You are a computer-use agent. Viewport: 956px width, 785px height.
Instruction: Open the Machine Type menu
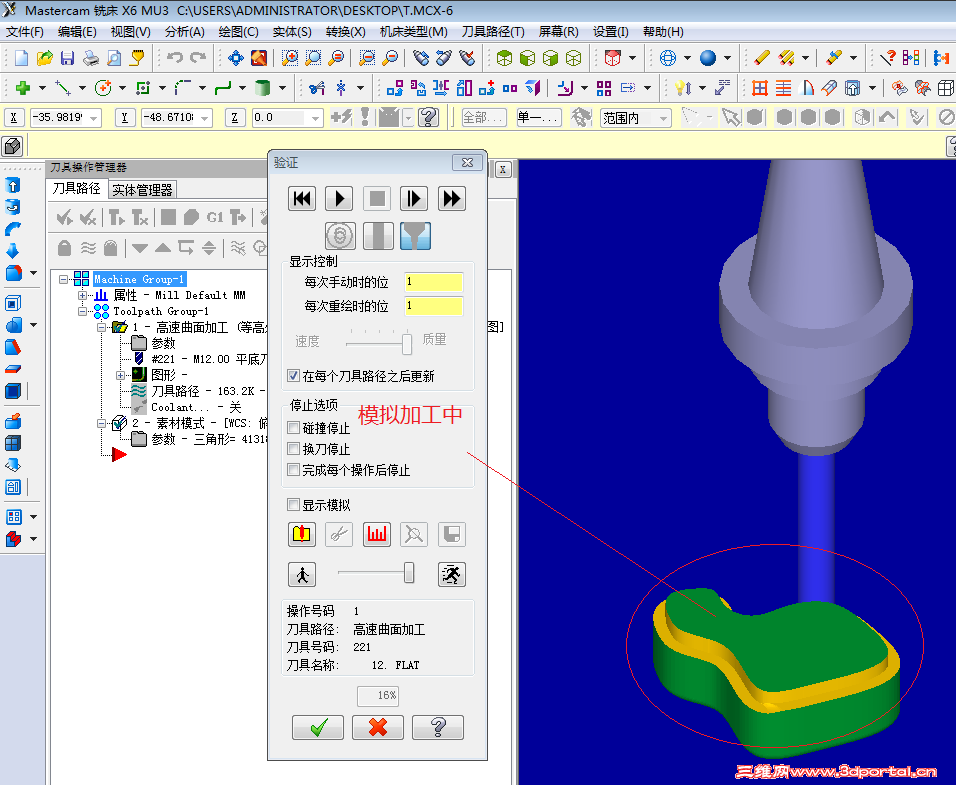[413, 32]
